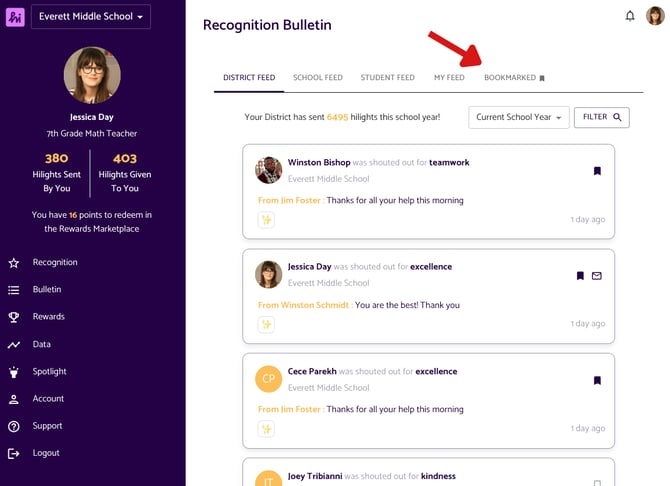Open envelope icon on Jessica Day's post
Viewport: 670px width, 486px height.
click(597, 276)
